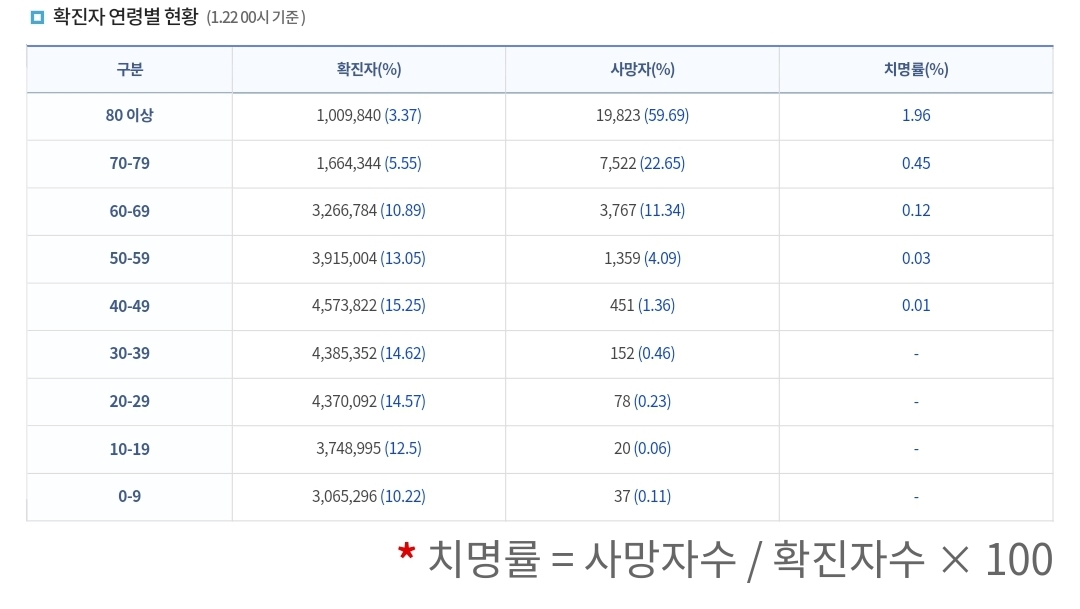Image resolution: width=1080 pixels, height=609 pixels.
Task: Click deaths cell '78 (0.23)'
Action: 642,401
